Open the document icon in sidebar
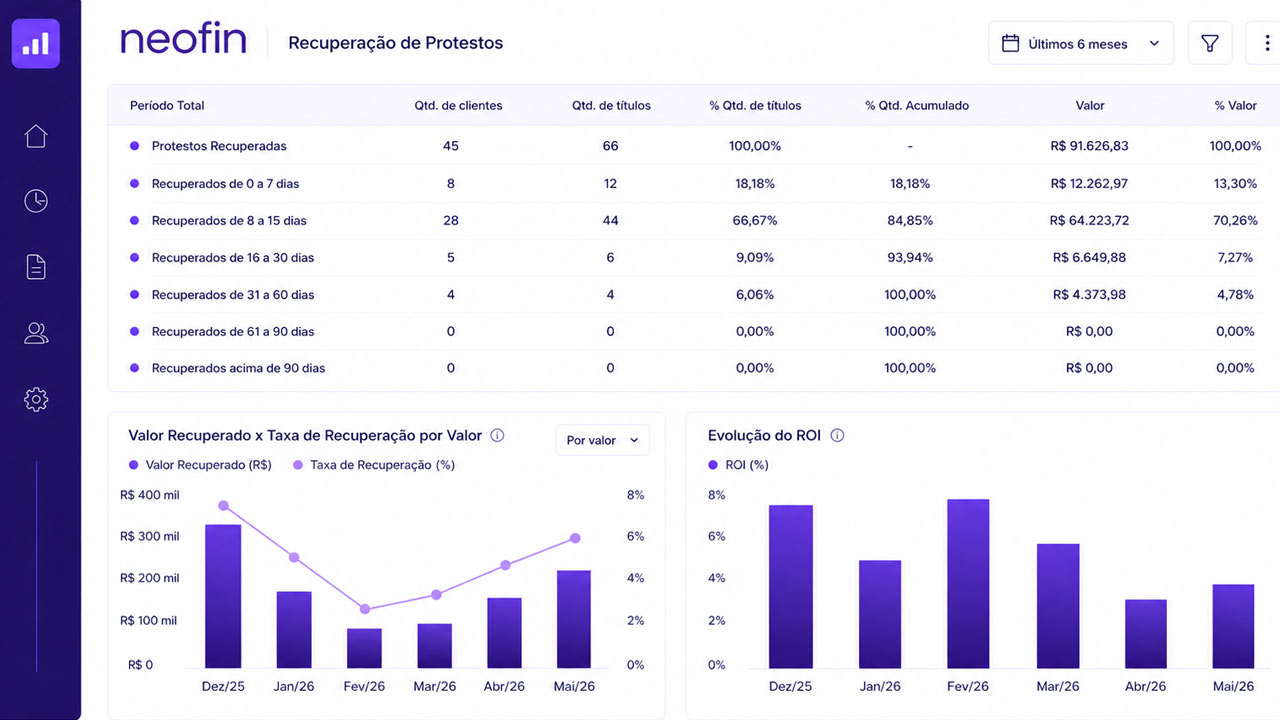Image resolution: width=1280 pixels, height=720 pixels. [36, 267]
